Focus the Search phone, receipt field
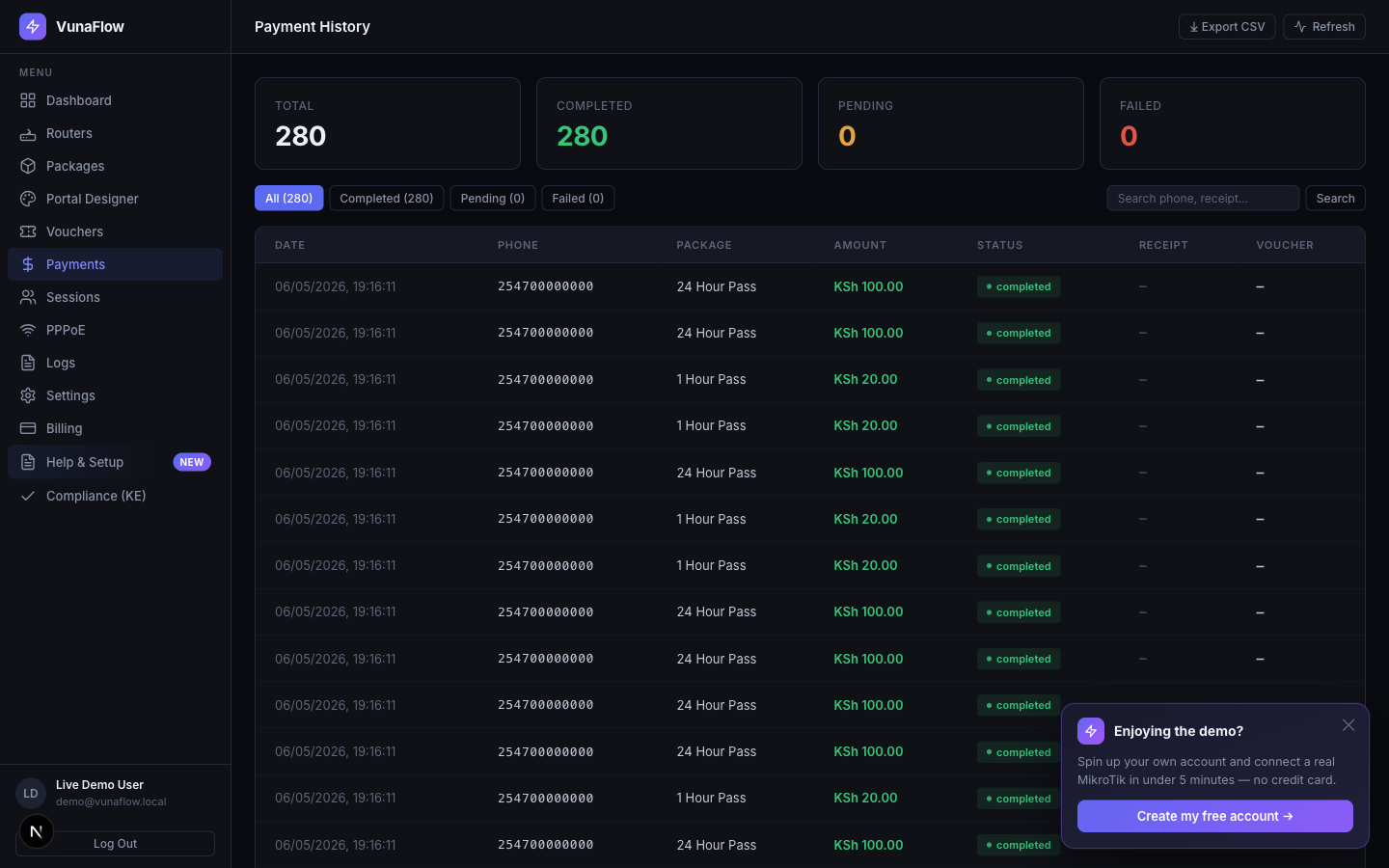This screenshot has width=1389, height=868. tap(1203, 198)
